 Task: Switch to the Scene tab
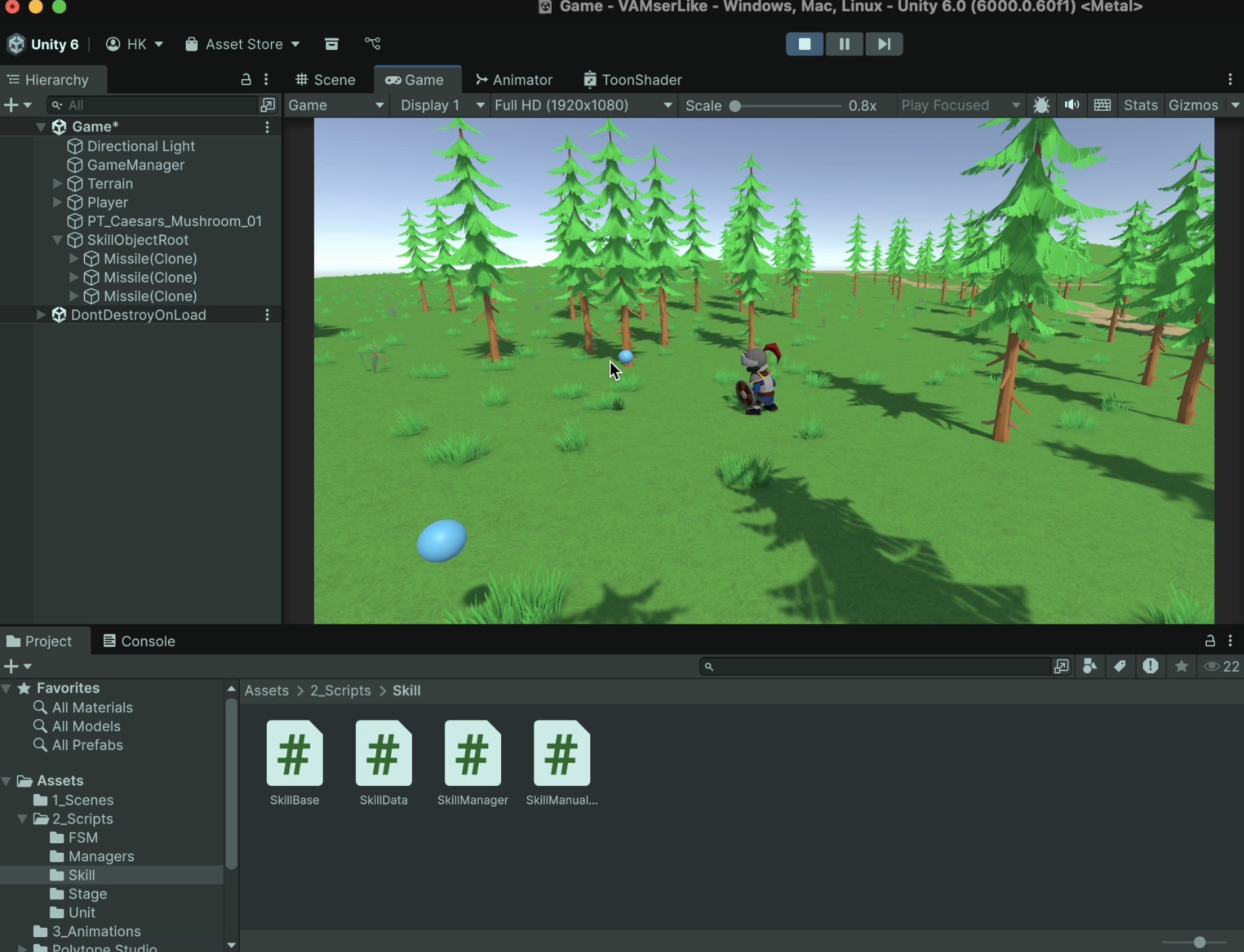(326, 80)
